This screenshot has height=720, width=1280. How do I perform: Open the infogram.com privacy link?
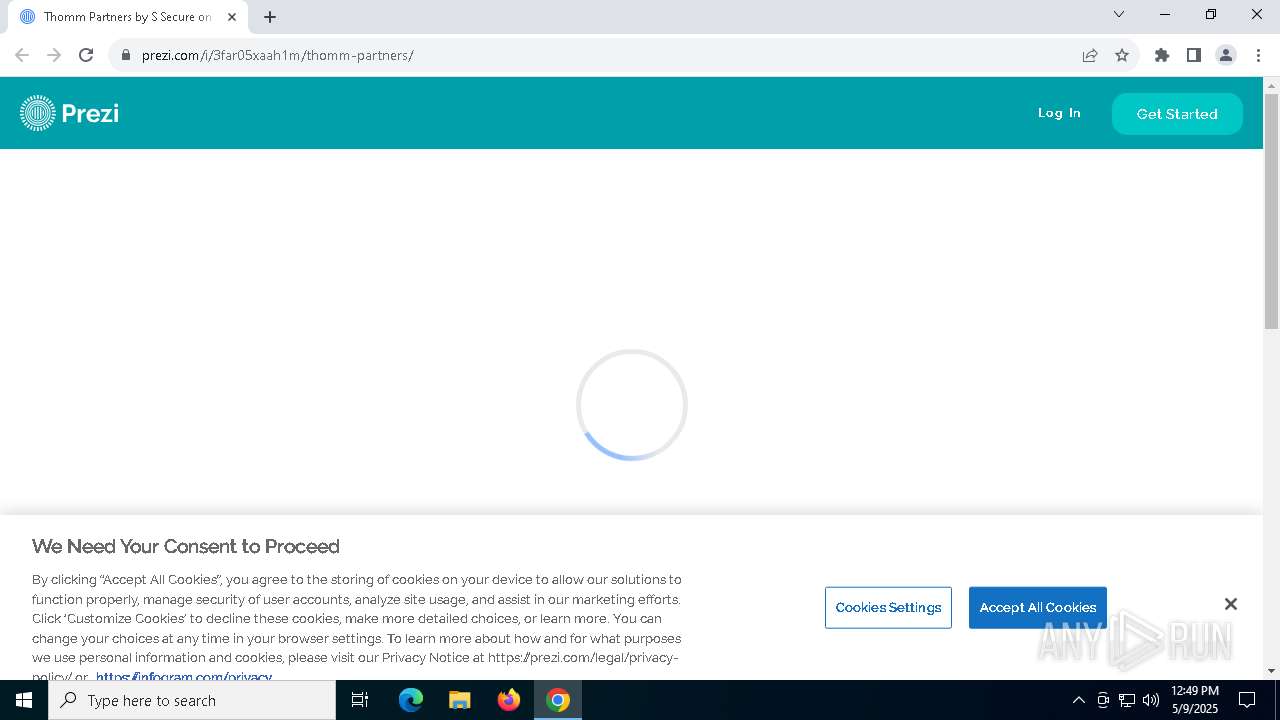pos(184,677)
